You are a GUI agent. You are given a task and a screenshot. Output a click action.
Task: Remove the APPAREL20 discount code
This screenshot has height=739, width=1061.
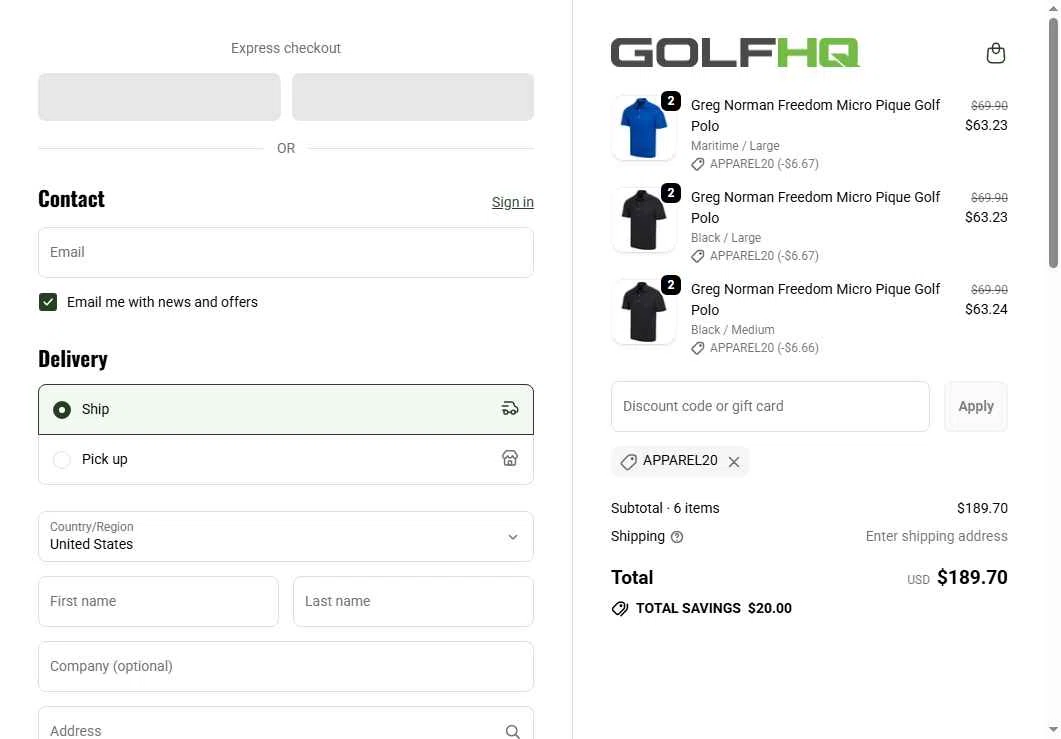coord(733,462)
